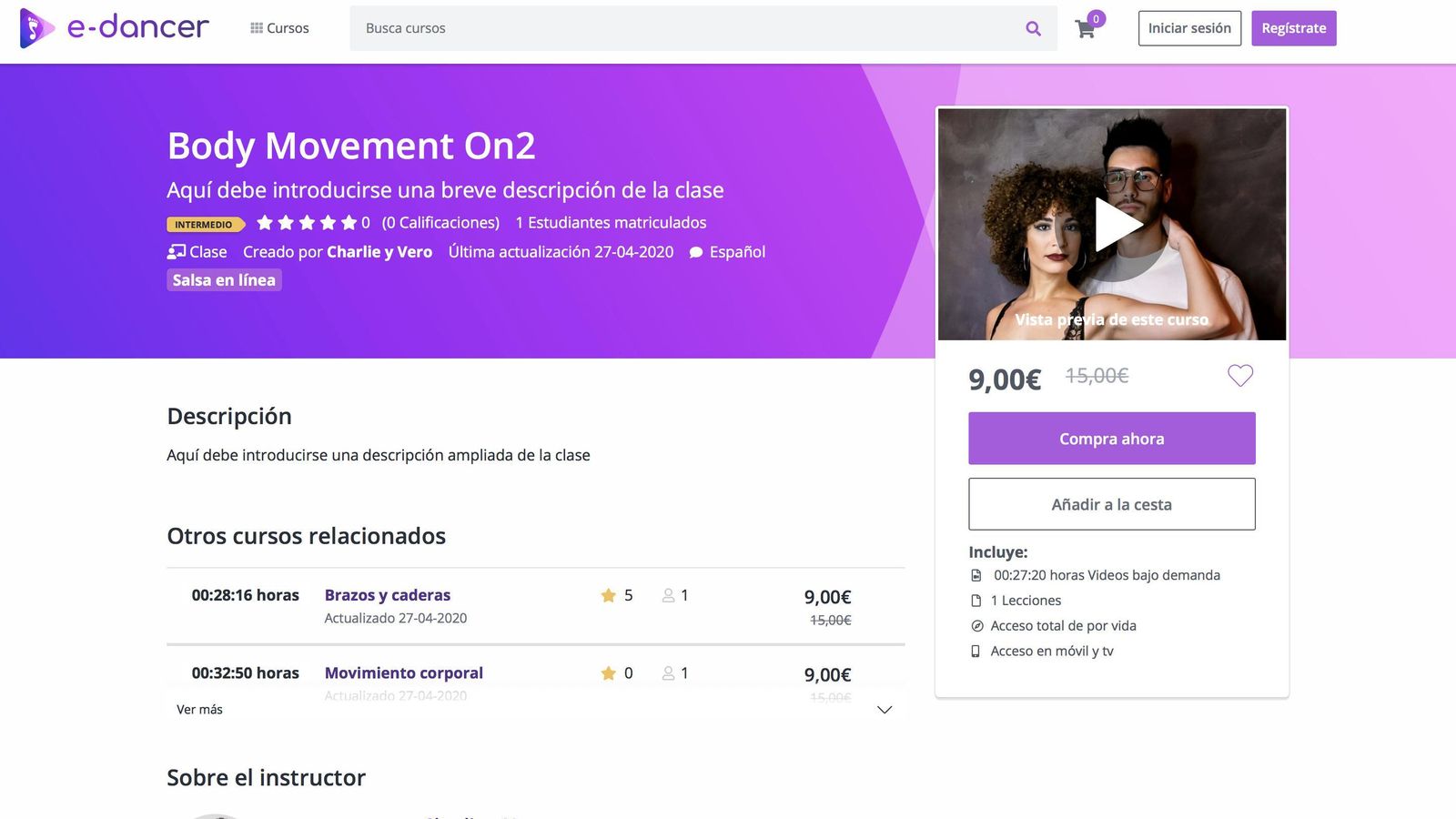Open the Busca cursos search field
The width and height of the screenshot is (1456, 819).
click(x=637, y=27)
